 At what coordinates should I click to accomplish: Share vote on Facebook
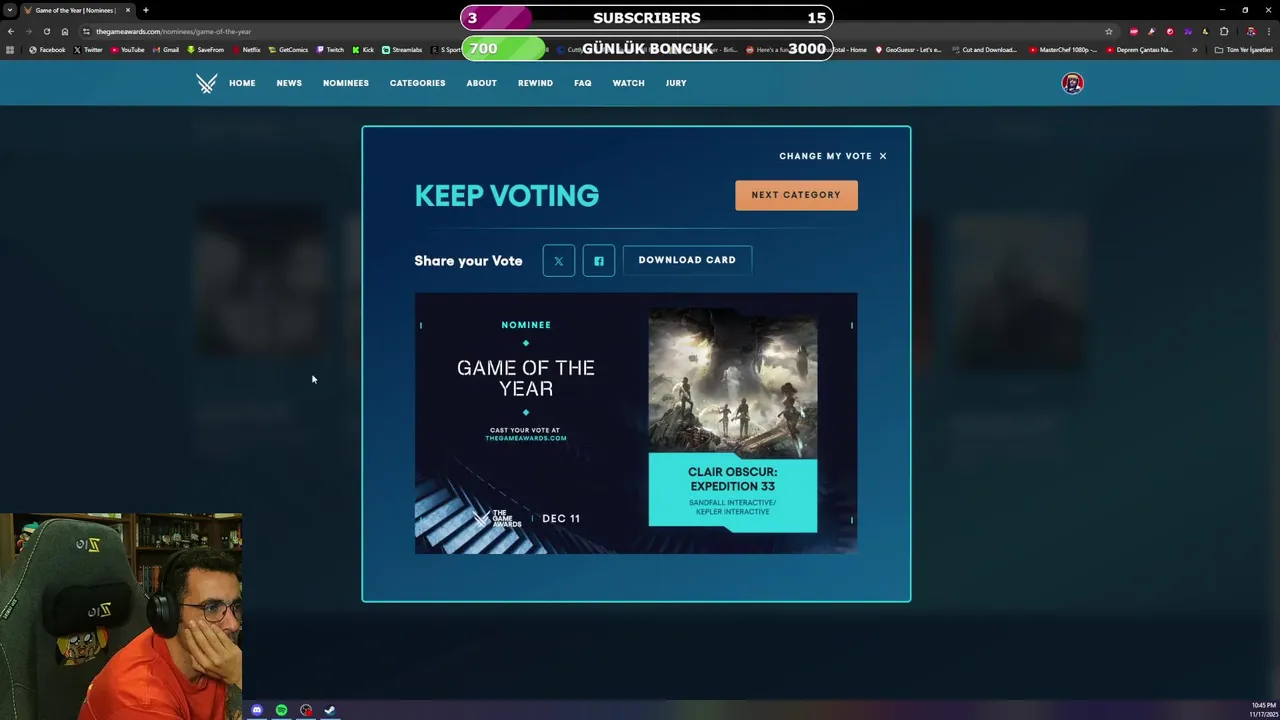point(599,261)
